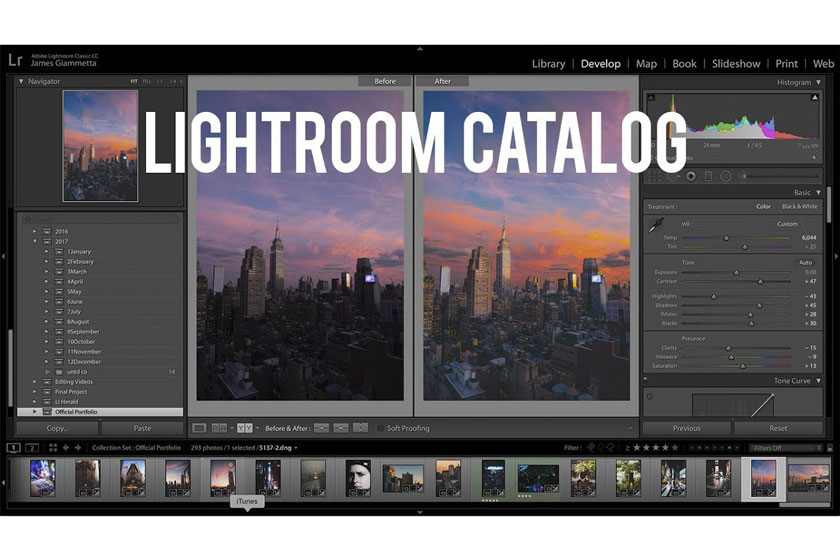Click the Lr application logo
Image resolution: width=840 pixels, height=560 pixels.
coord(15,59)
